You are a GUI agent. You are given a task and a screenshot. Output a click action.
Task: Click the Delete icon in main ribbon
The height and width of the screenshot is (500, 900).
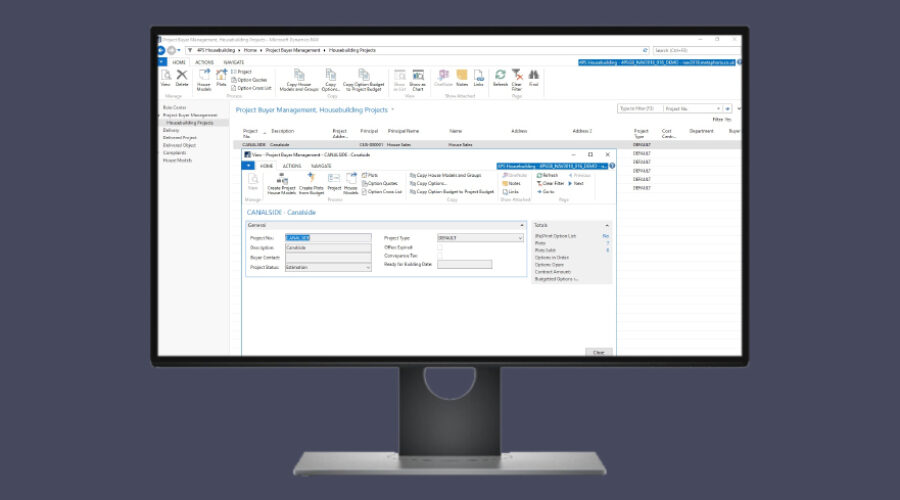point(182,77)
